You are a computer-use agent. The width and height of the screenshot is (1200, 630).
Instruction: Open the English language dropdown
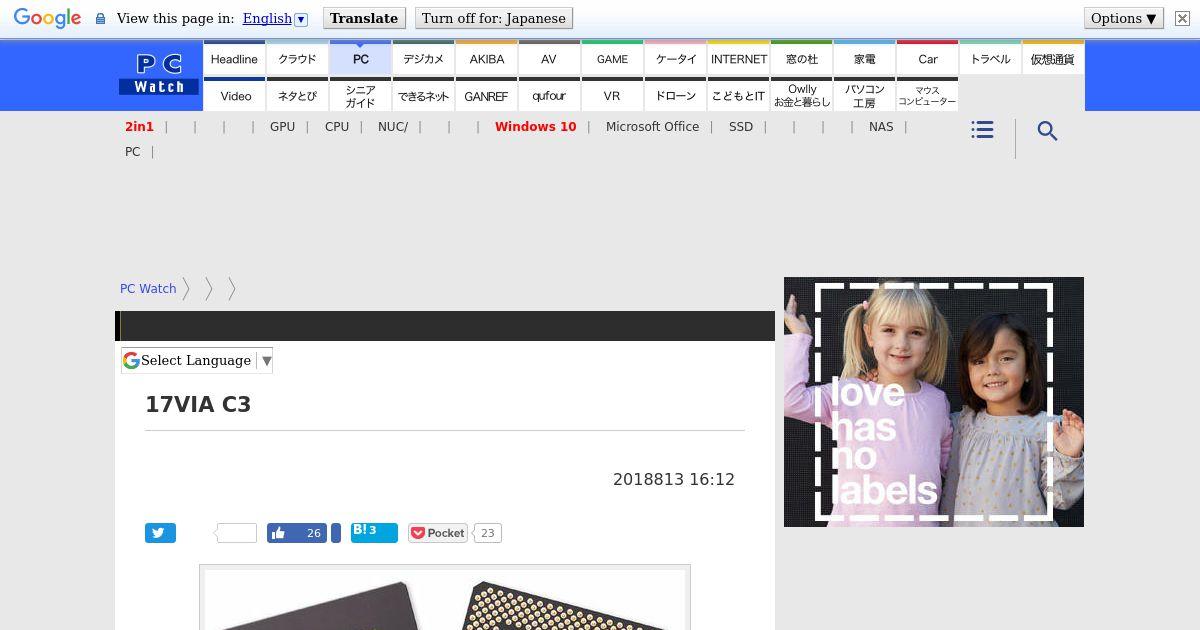pyautogui.click(x=275, y=18)
